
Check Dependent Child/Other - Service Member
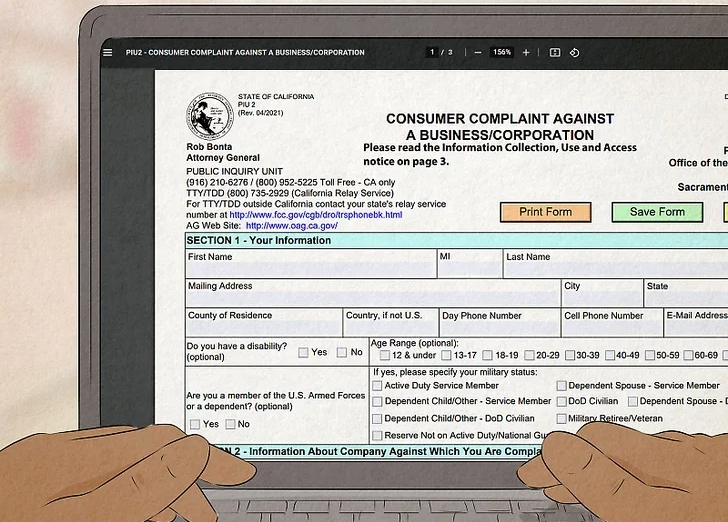(377, 401)
